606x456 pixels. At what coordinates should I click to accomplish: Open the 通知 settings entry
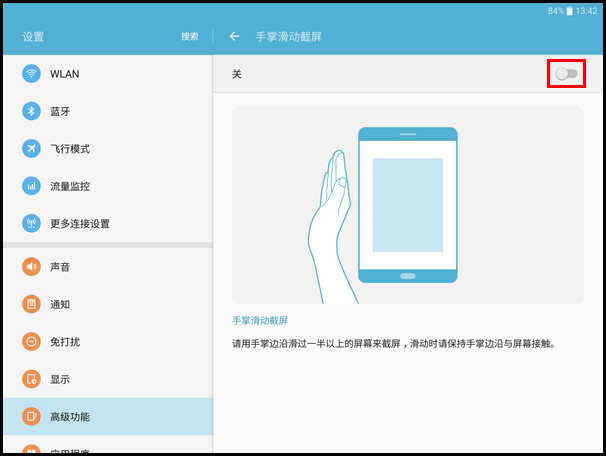pos(108,304)
